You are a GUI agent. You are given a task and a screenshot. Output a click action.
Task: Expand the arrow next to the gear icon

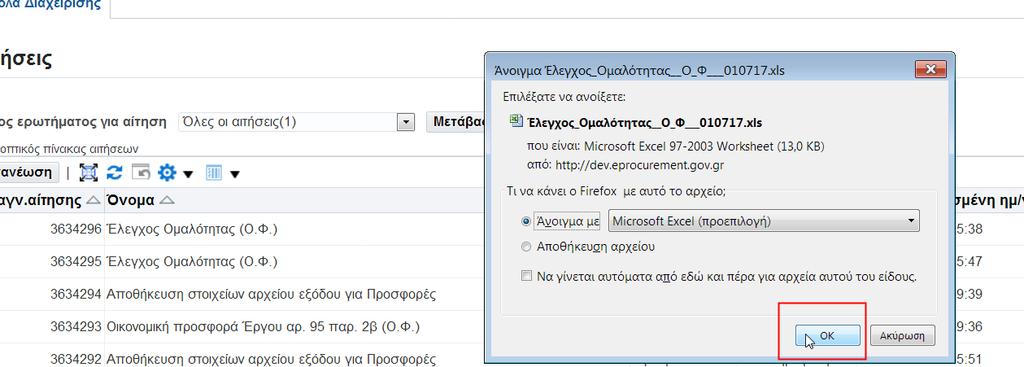188,174
